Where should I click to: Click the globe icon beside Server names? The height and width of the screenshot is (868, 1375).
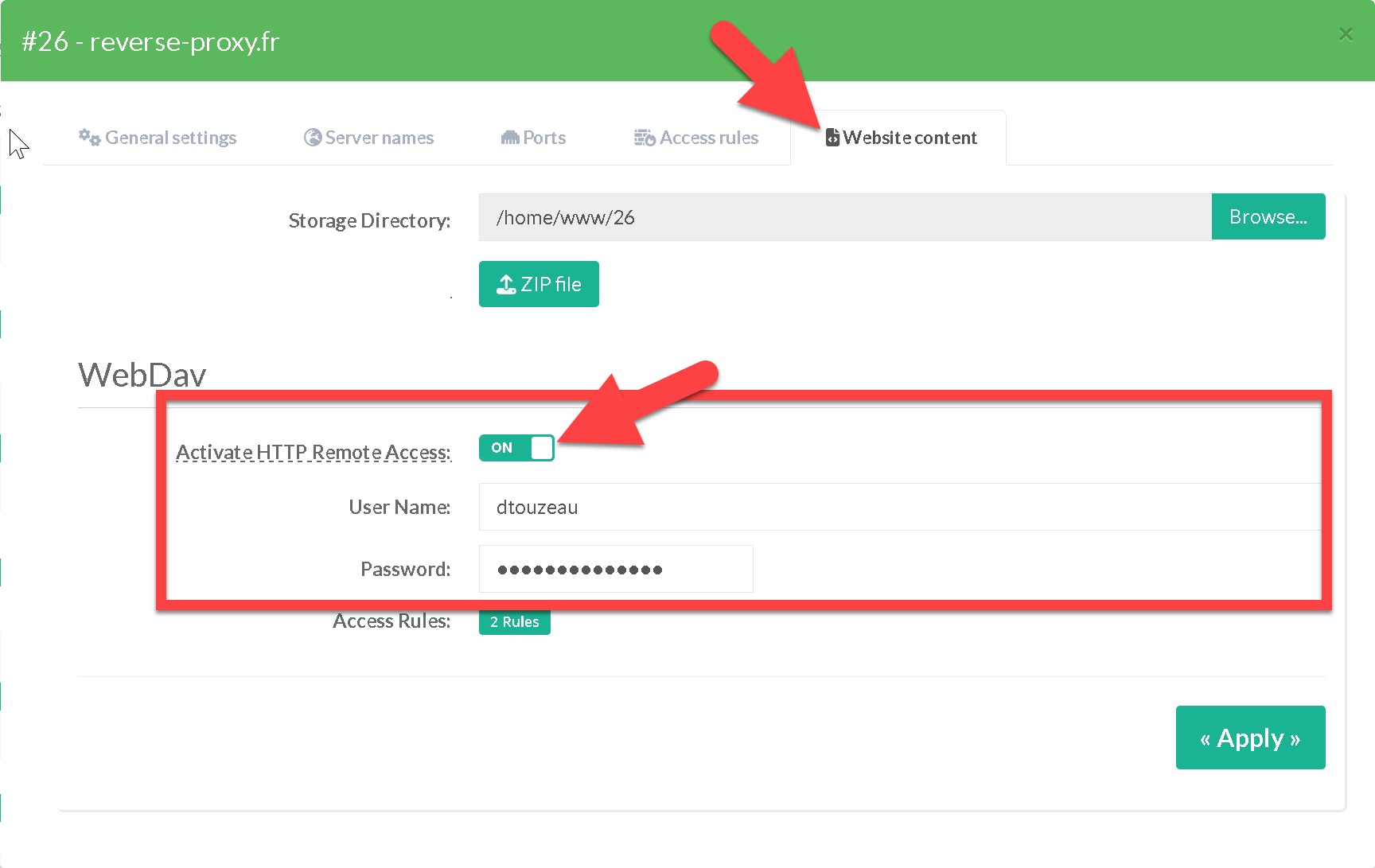tap(313, 138)
